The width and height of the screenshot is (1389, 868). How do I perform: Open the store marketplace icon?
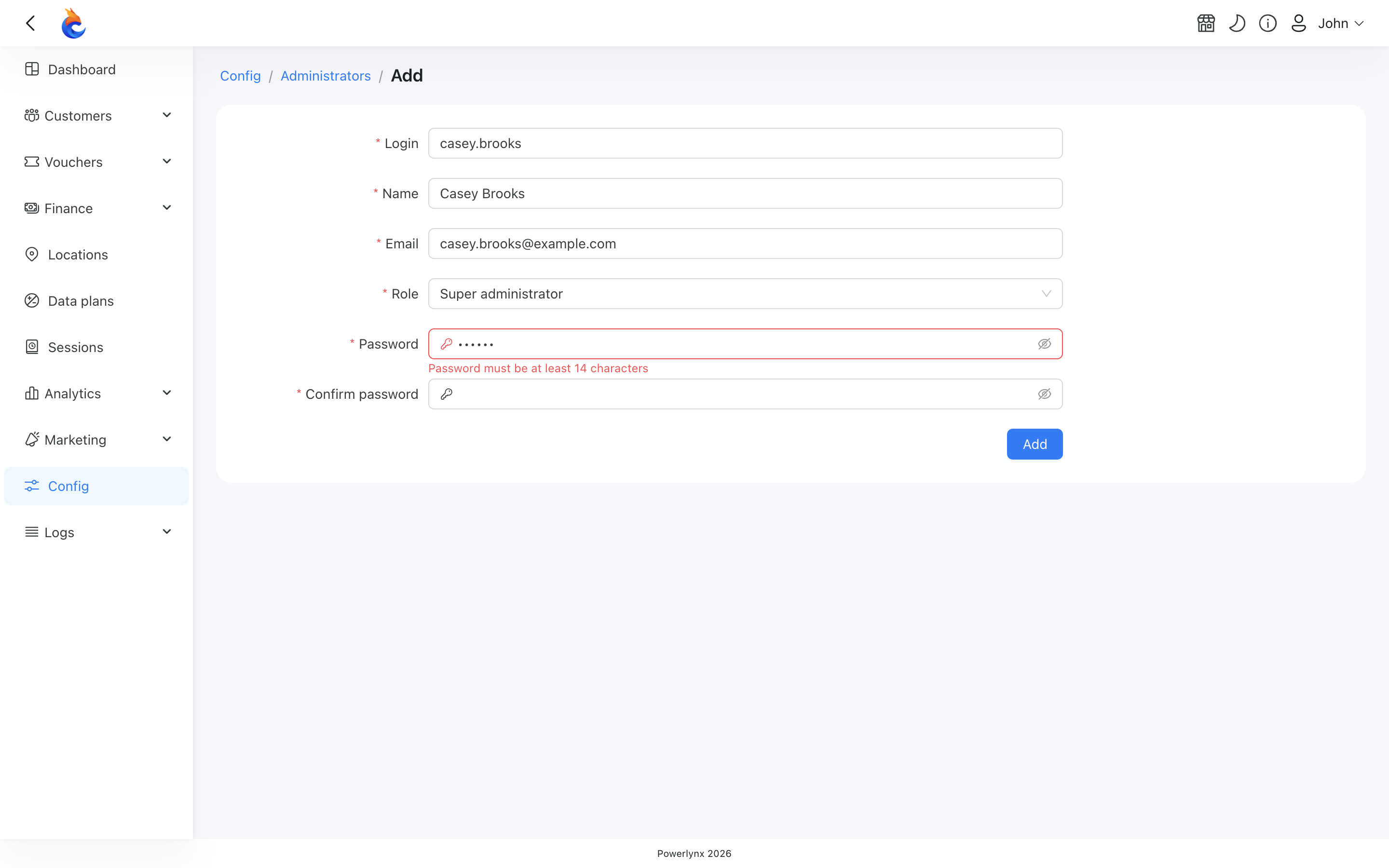point(1206,23)
